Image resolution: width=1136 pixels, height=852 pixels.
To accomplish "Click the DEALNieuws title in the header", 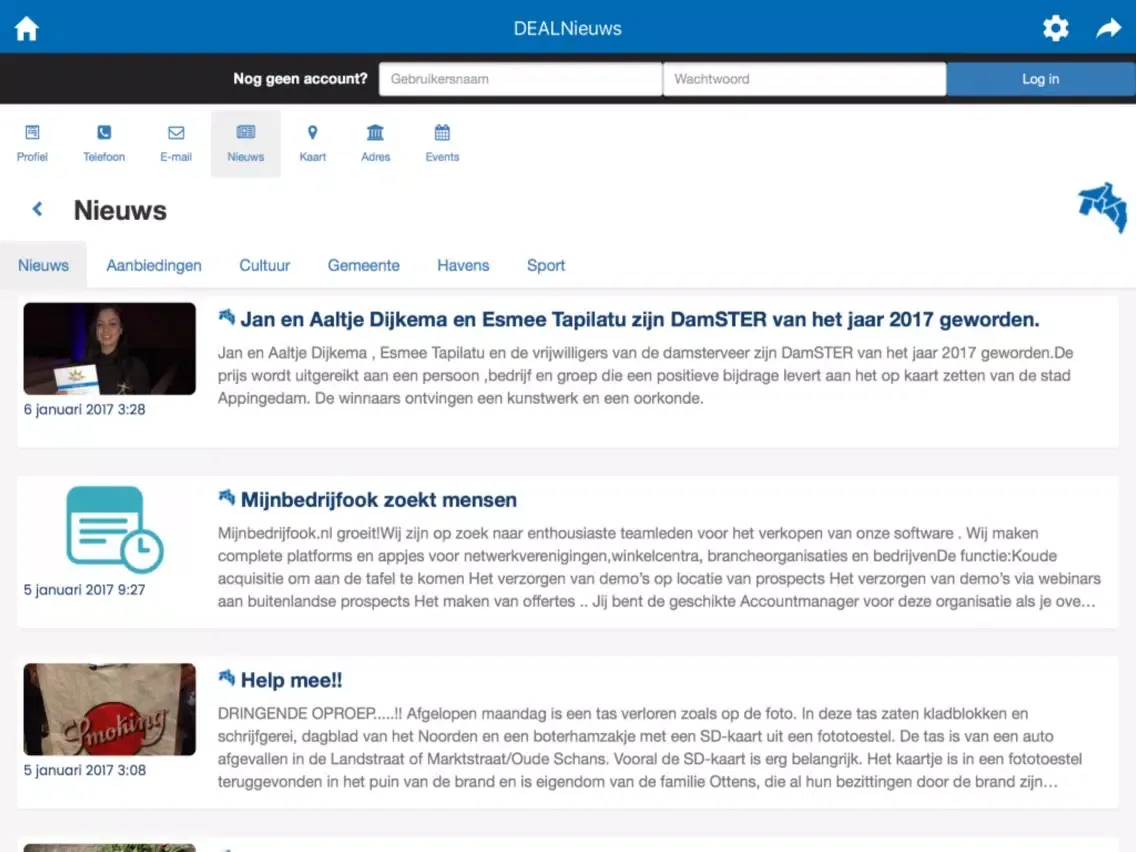I will [x=567, y=28].
